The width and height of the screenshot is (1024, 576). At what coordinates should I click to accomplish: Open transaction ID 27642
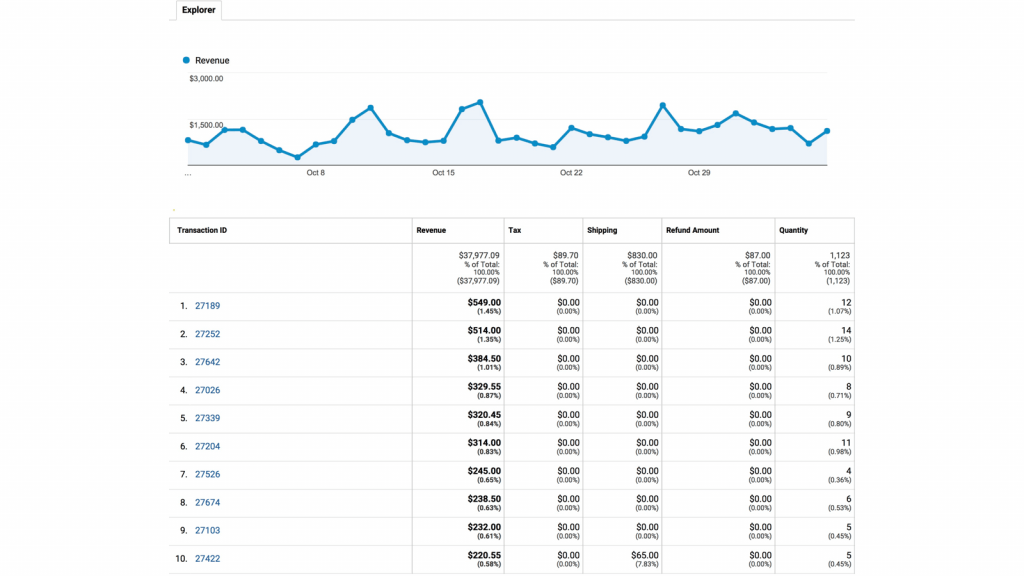207,362
